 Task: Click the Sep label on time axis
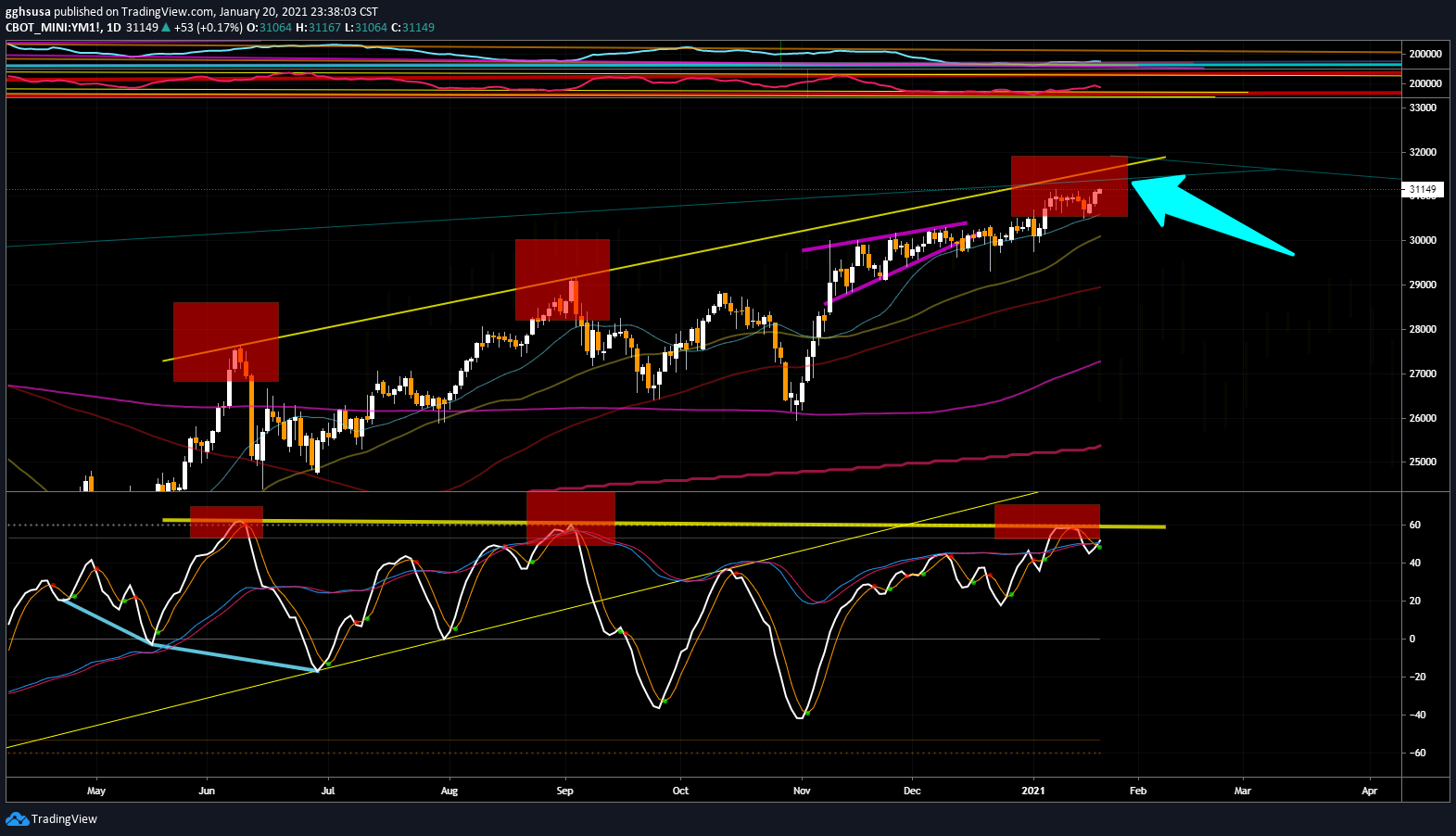(564, 791)
